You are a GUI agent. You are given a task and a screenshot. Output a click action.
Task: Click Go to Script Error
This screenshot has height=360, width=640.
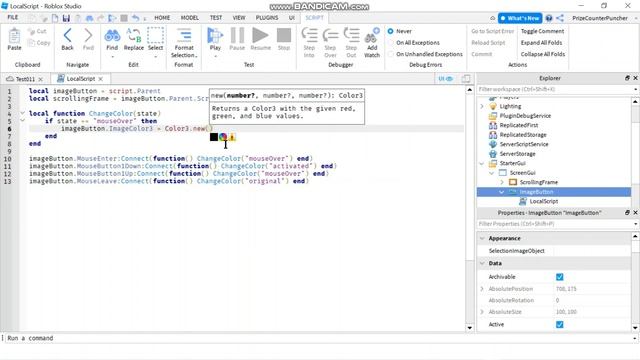pyautogui.click(x=492, y=31)
